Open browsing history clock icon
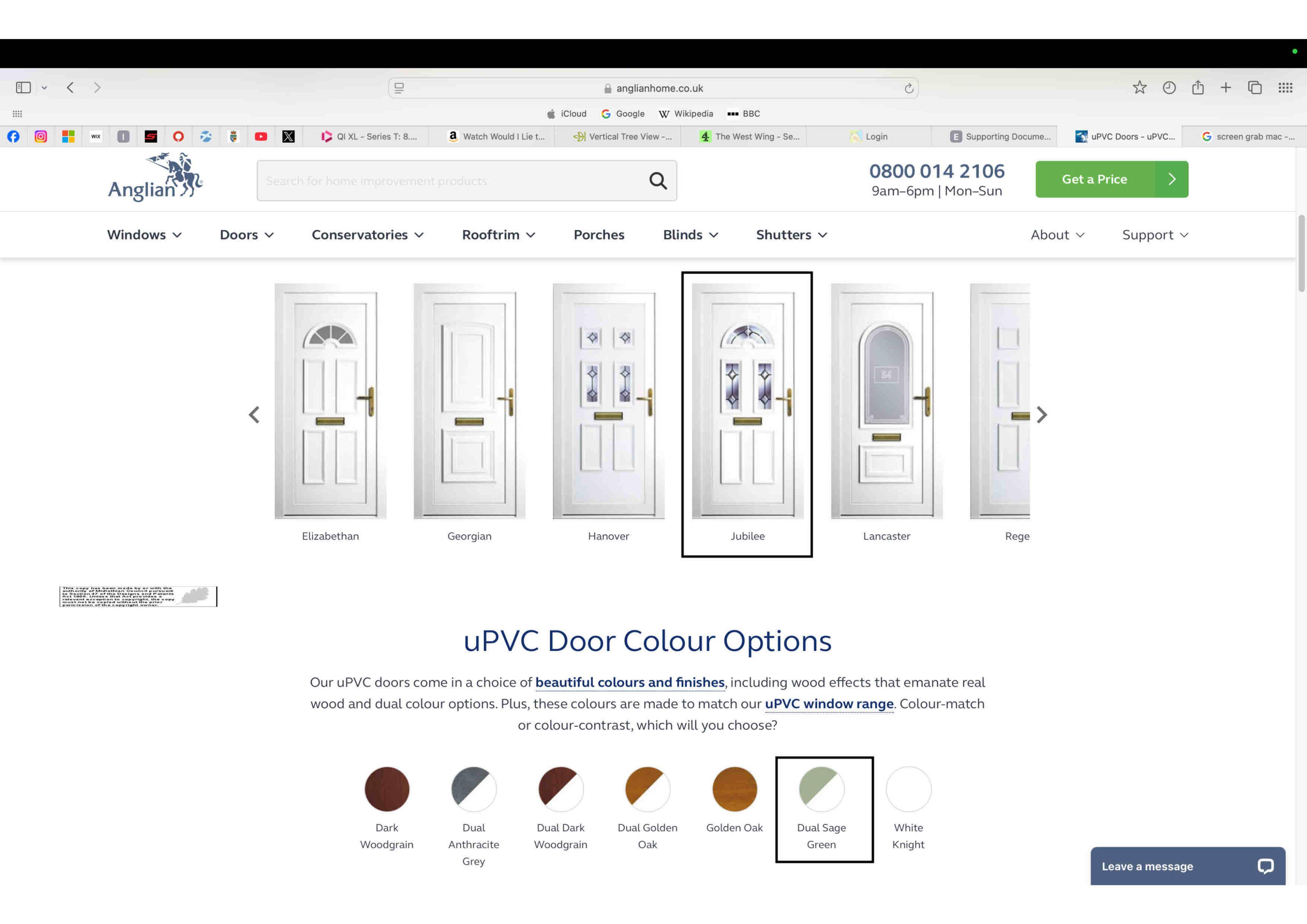The image size is (1307, 924). click(x=1169, y=88)
